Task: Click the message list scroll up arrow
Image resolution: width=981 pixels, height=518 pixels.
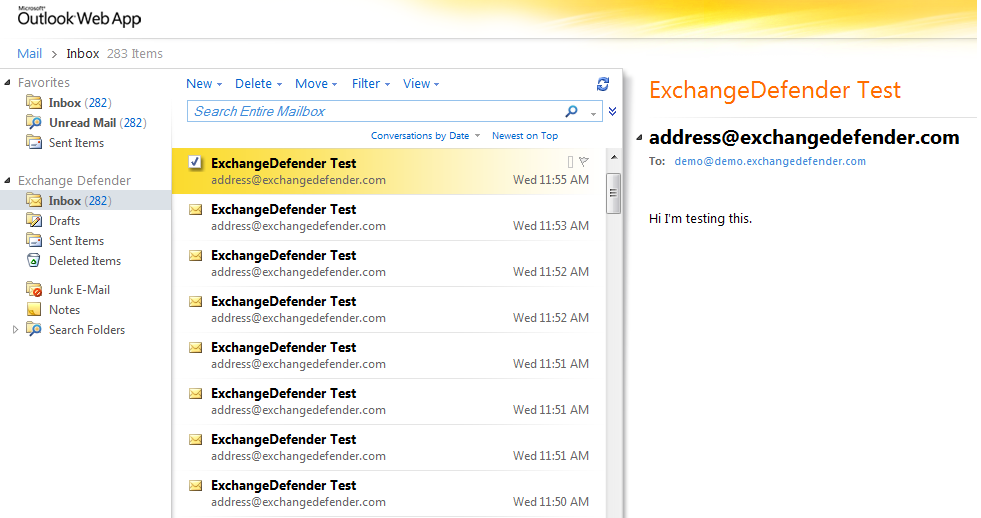Action: point(614,157)
